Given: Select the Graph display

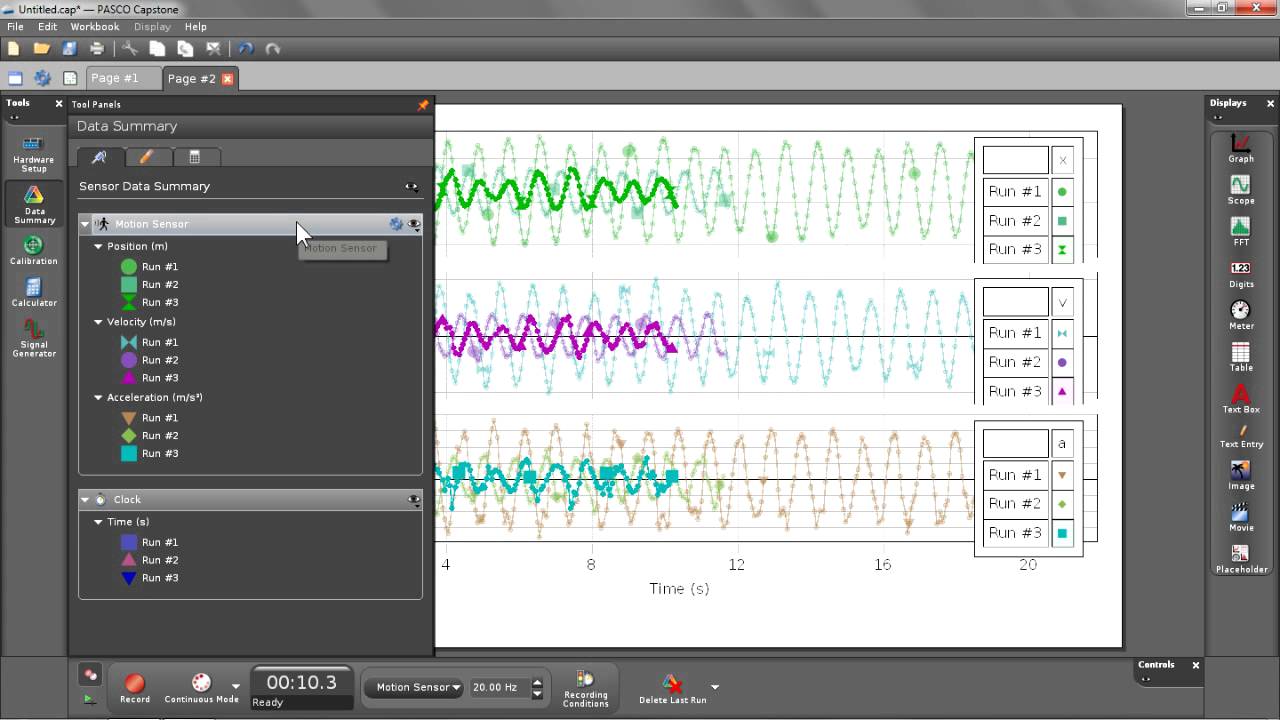Looking at the screenshot, I should coord(1241,148).
